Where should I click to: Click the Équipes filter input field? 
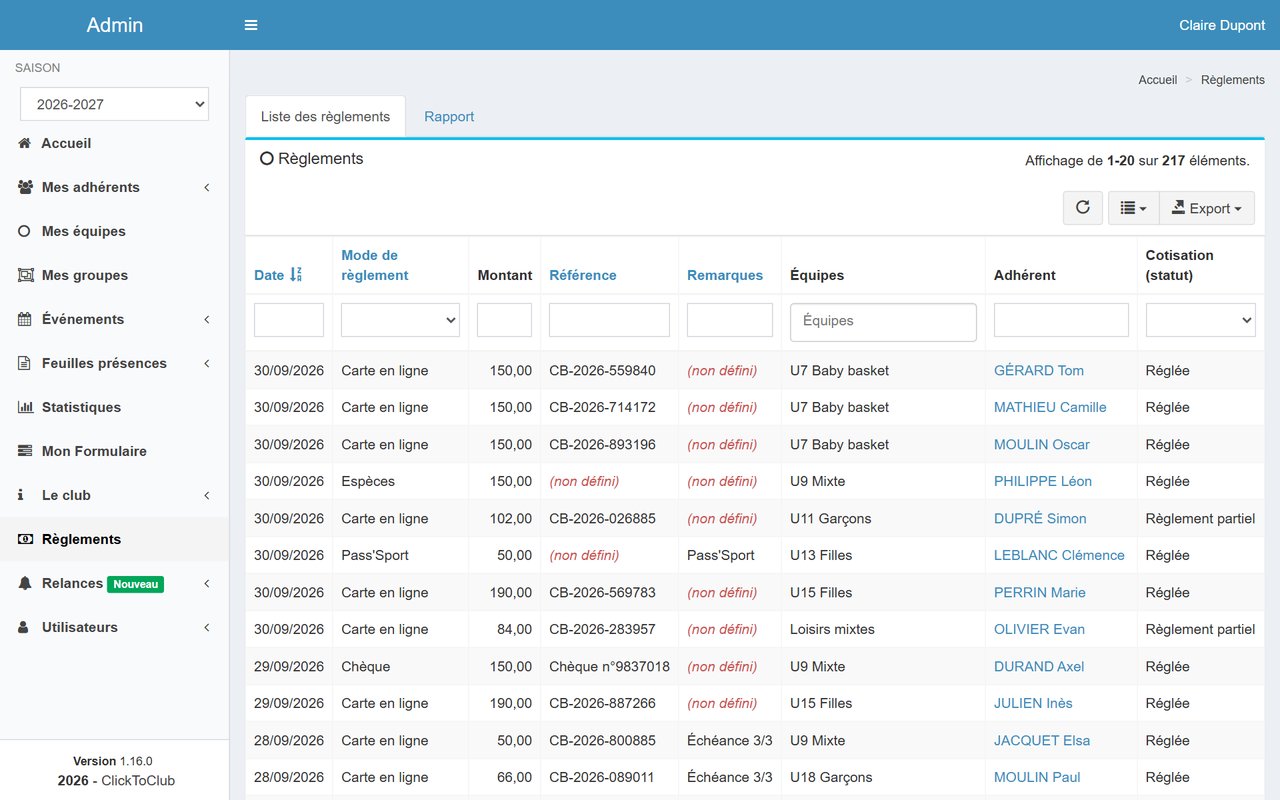[x=883, y=321]
